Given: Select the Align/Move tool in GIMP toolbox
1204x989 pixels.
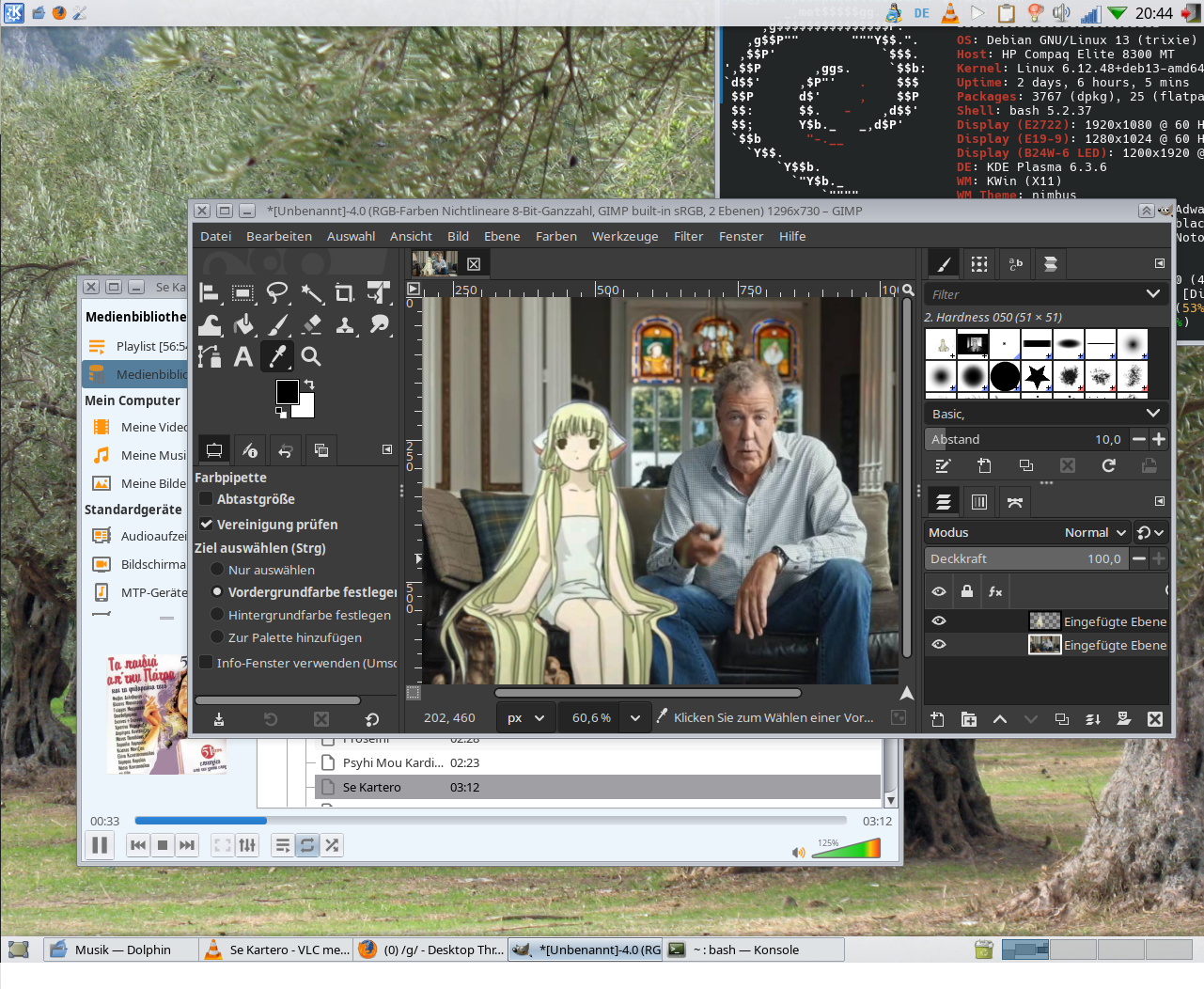Looking at the screenshot, I should [210, 293].
